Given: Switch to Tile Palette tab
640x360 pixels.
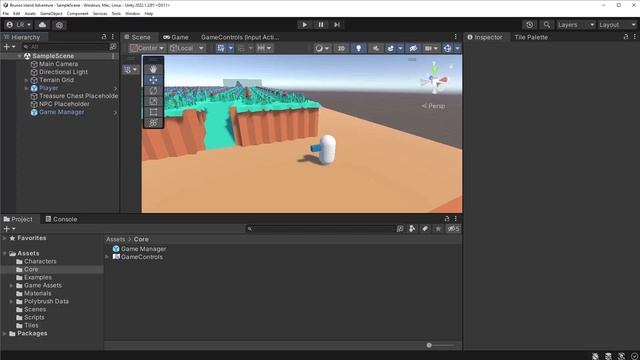Looking at the screenshot, I should coord(531,37).
